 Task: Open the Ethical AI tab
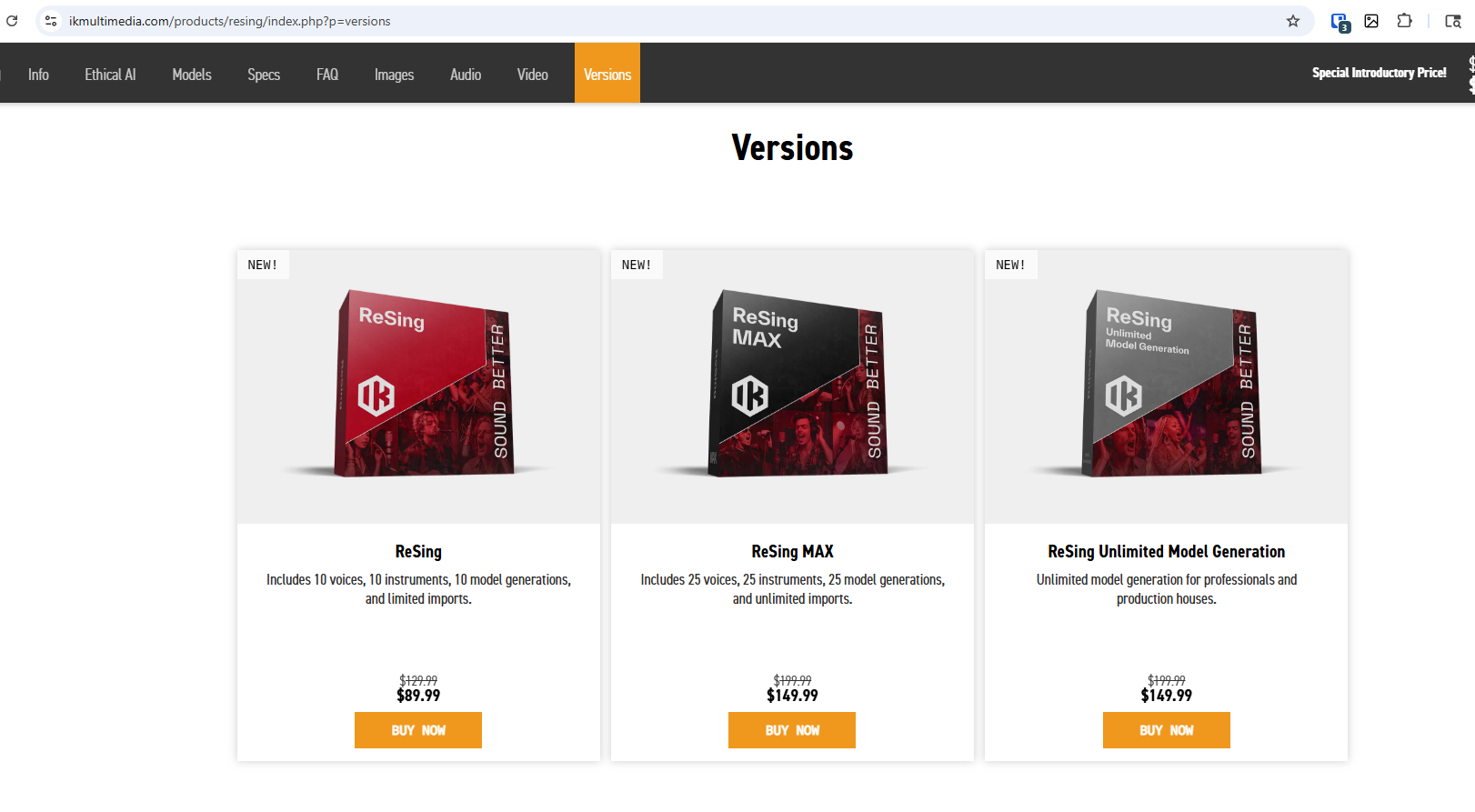pyautogui.click(x=110, y=75)
